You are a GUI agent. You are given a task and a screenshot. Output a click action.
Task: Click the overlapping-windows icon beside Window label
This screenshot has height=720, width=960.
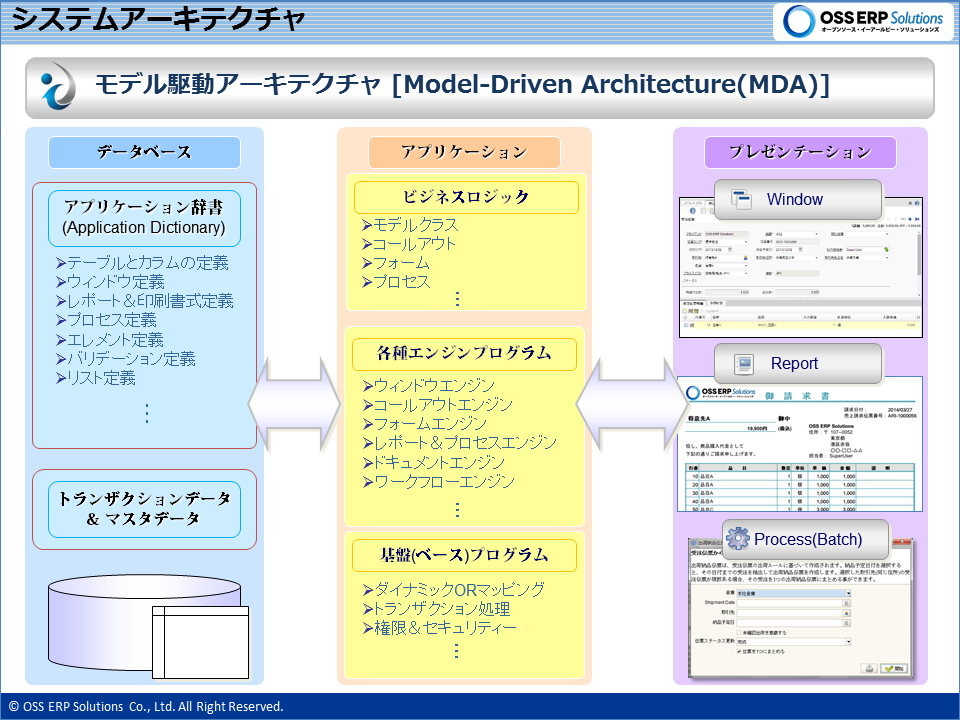[x=742, y=198]
